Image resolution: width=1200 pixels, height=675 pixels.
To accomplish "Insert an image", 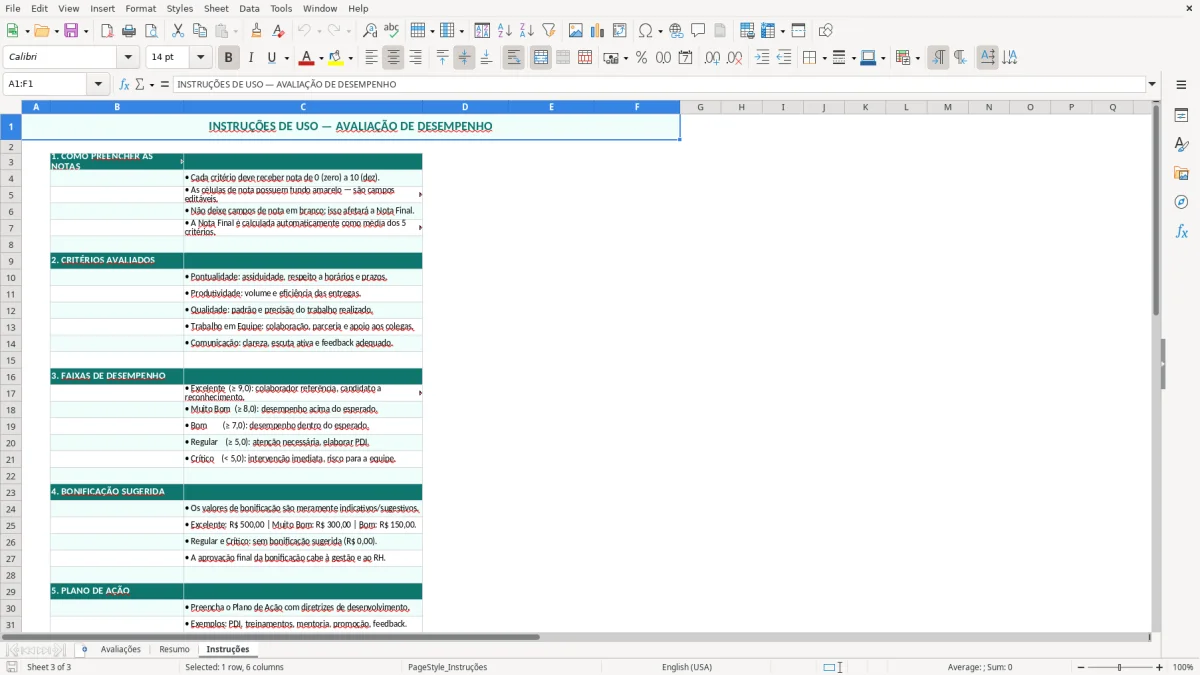I will pyautogui.click(x=576, y=31).
